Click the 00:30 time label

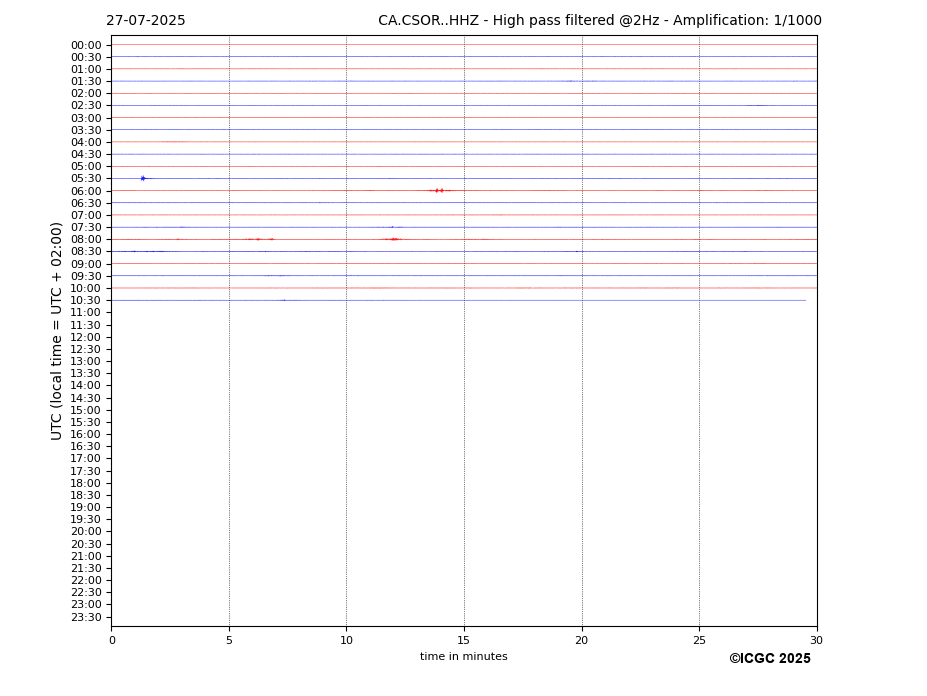point(86,57)
